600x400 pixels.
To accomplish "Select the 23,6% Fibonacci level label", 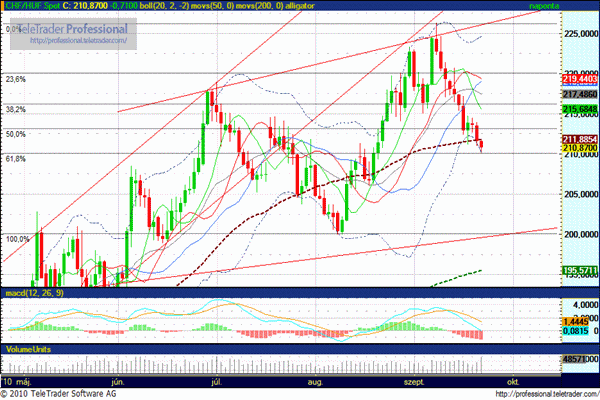I will tap(16, 78).
